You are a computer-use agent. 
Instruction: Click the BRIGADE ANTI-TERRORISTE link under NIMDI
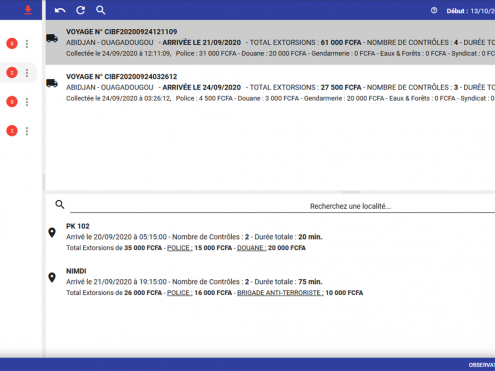(x=280, y=293)
